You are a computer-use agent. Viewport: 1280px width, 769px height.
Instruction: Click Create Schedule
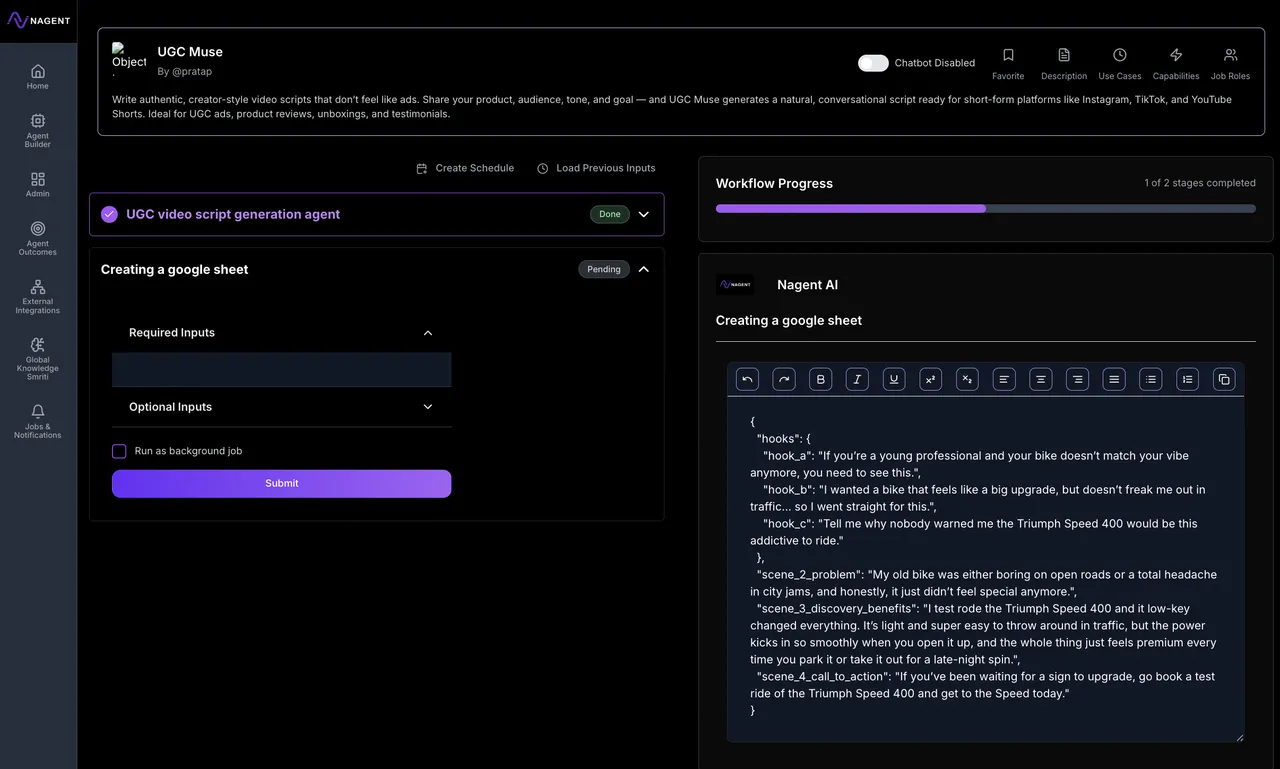coord(465,168)
